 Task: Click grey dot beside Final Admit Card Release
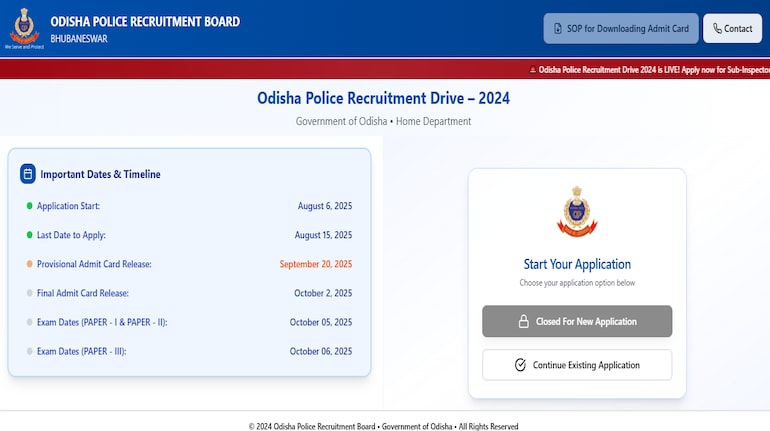click(x=29, y=293)
